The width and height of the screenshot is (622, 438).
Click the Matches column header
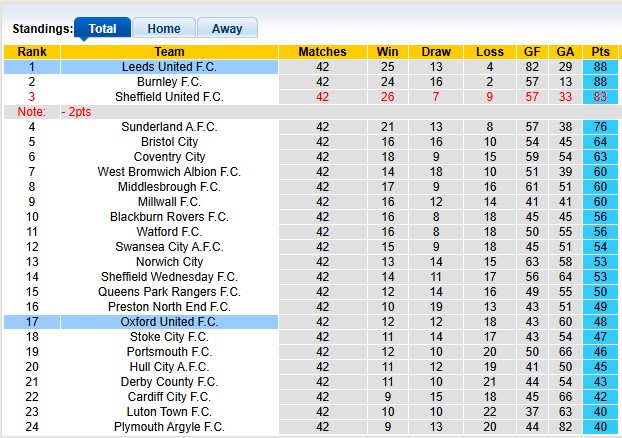[322, 52]
